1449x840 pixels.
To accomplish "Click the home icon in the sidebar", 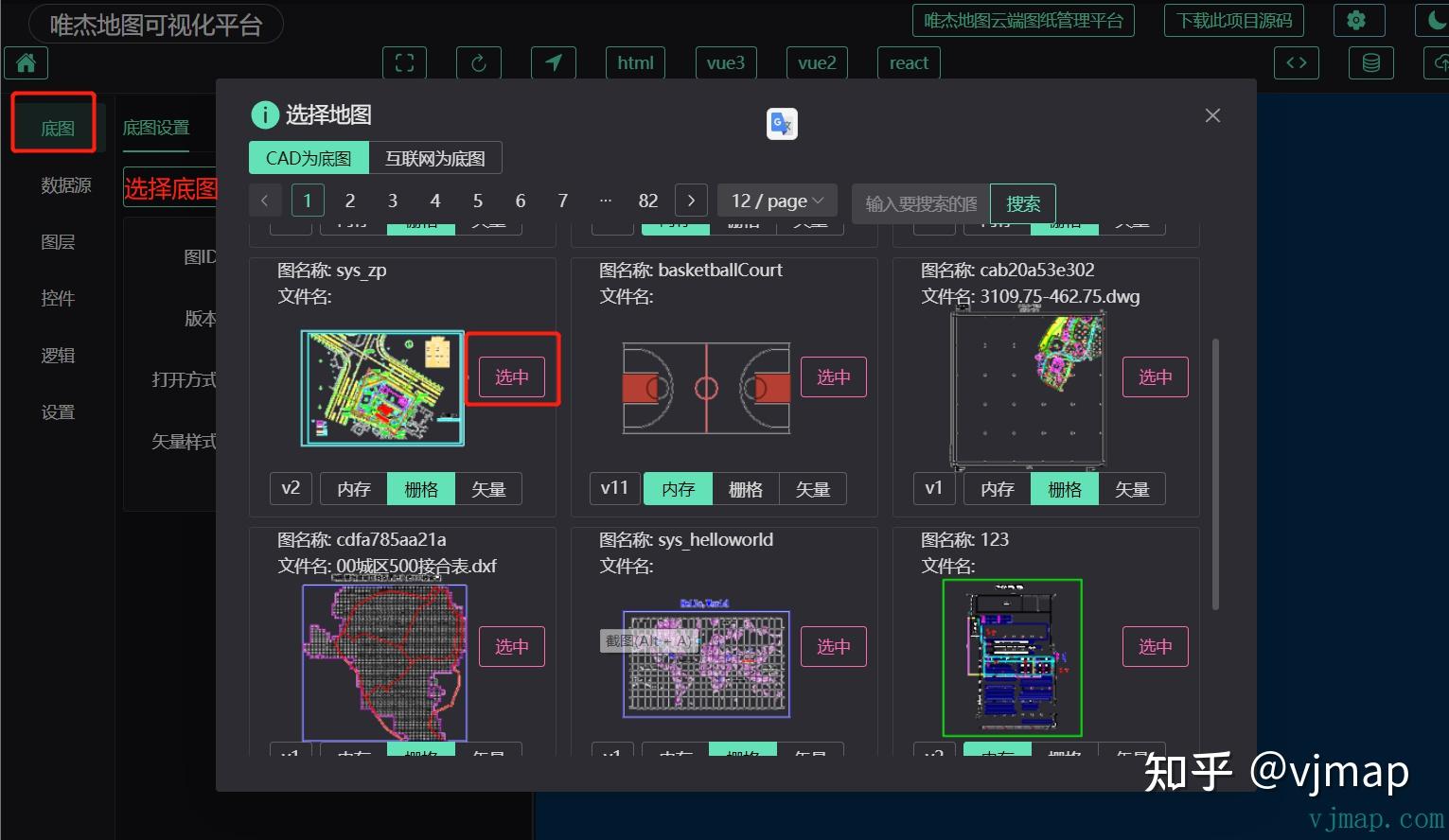I will [26, 62].
